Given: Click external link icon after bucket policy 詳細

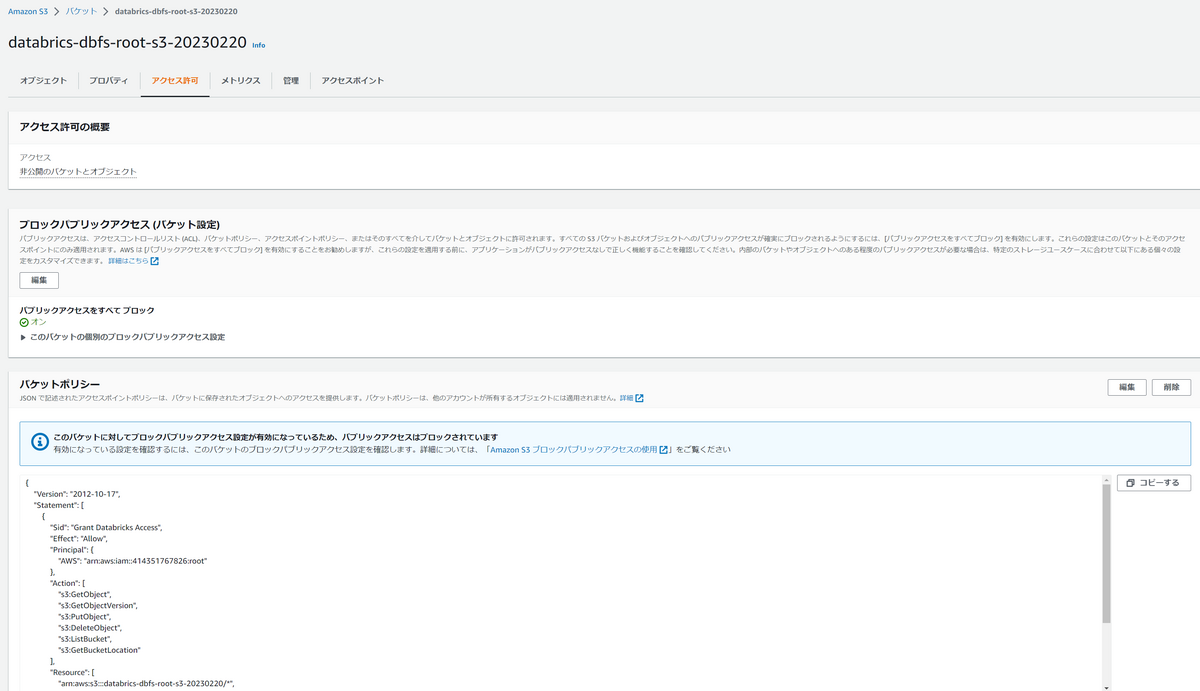Looking at the screenshot, I should coord(640,398).
